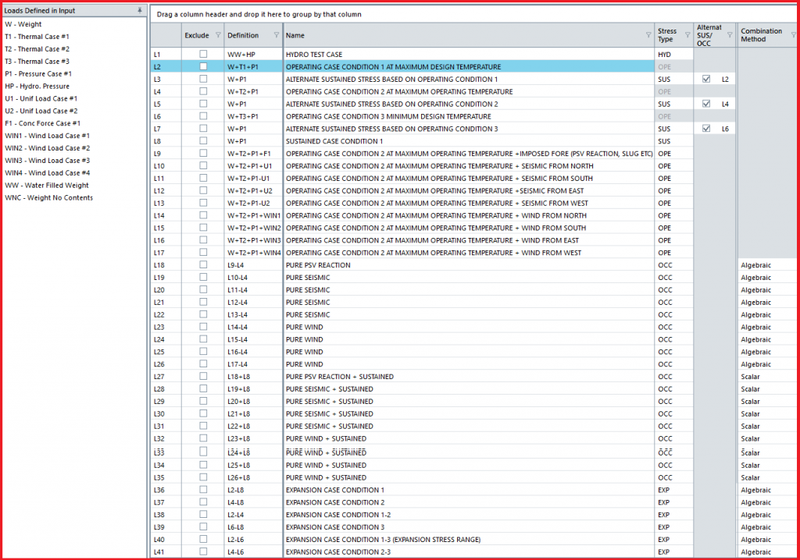800x560 pixels.
Task: Open the filter icon on Exclude column
Action: (215, 35)
